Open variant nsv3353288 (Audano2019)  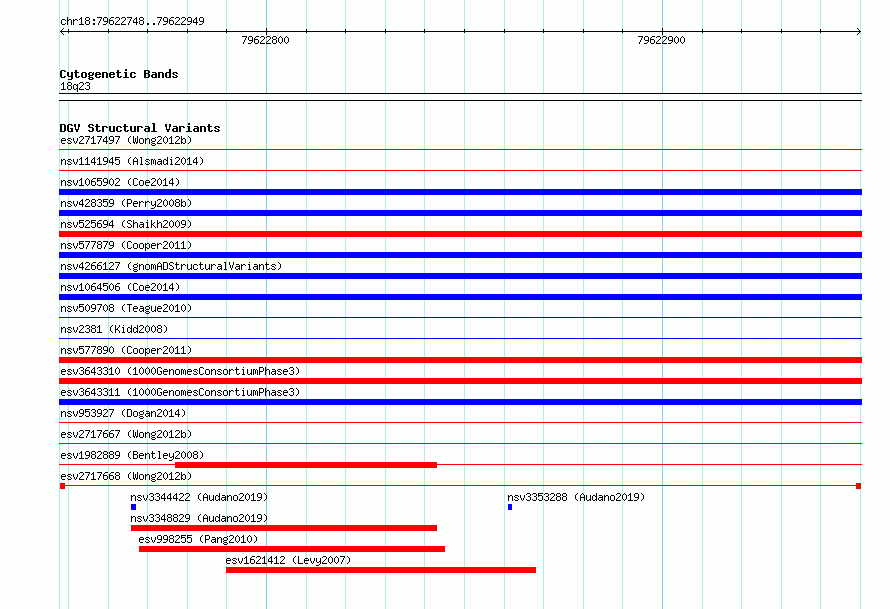[576, 497]
